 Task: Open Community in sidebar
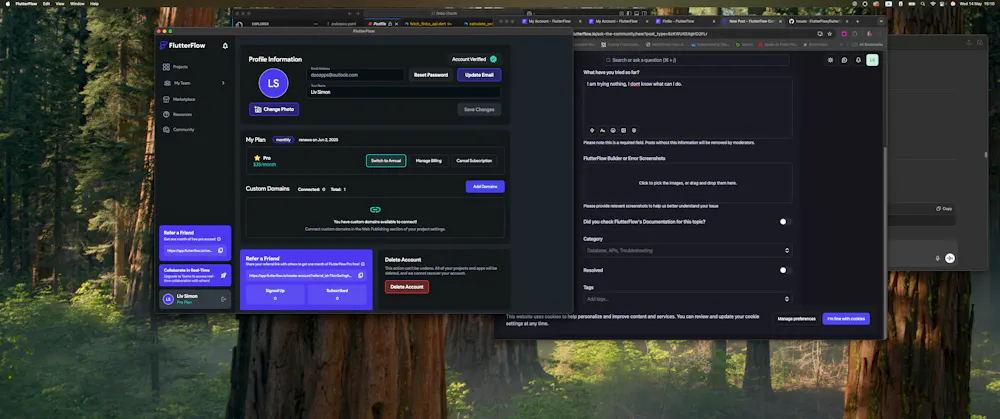coord(179,129)
